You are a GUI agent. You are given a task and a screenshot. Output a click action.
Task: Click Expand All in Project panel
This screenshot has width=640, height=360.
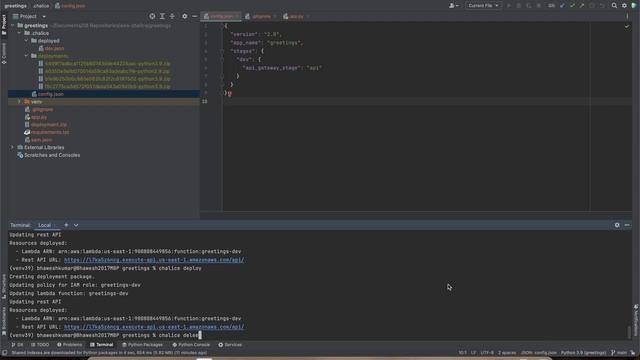162,16
